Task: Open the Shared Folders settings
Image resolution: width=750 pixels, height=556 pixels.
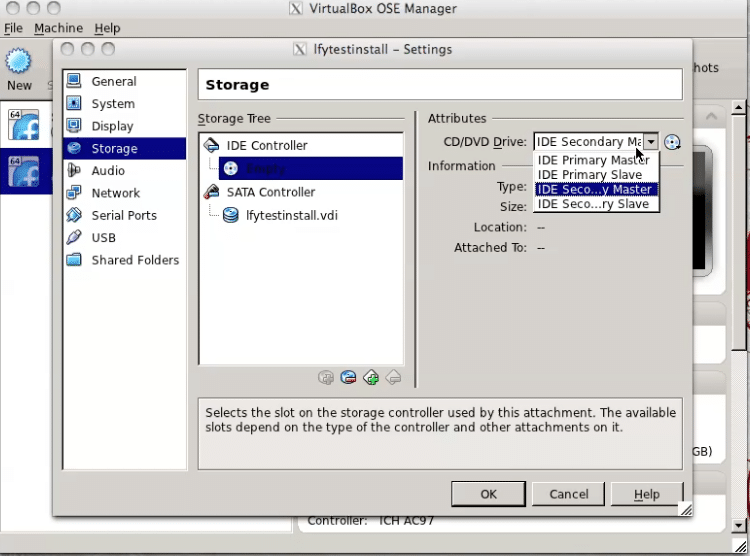Action: click(x=134, y=260)
